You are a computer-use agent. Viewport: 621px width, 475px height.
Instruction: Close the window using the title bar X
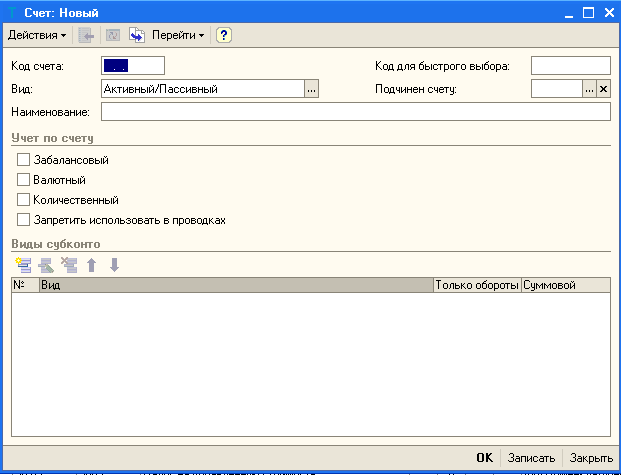609,13
